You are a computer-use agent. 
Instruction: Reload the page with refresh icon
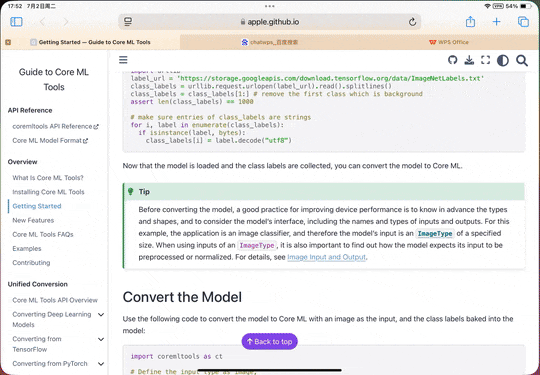412,22
